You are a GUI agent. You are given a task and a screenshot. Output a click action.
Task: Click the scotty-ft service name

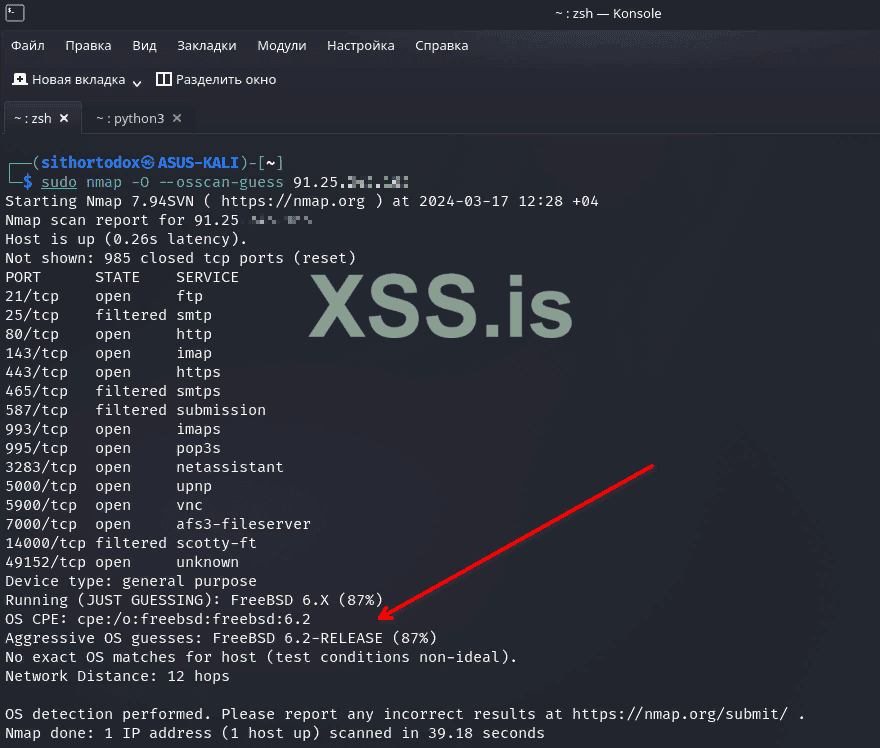click(x=217, y=543)
